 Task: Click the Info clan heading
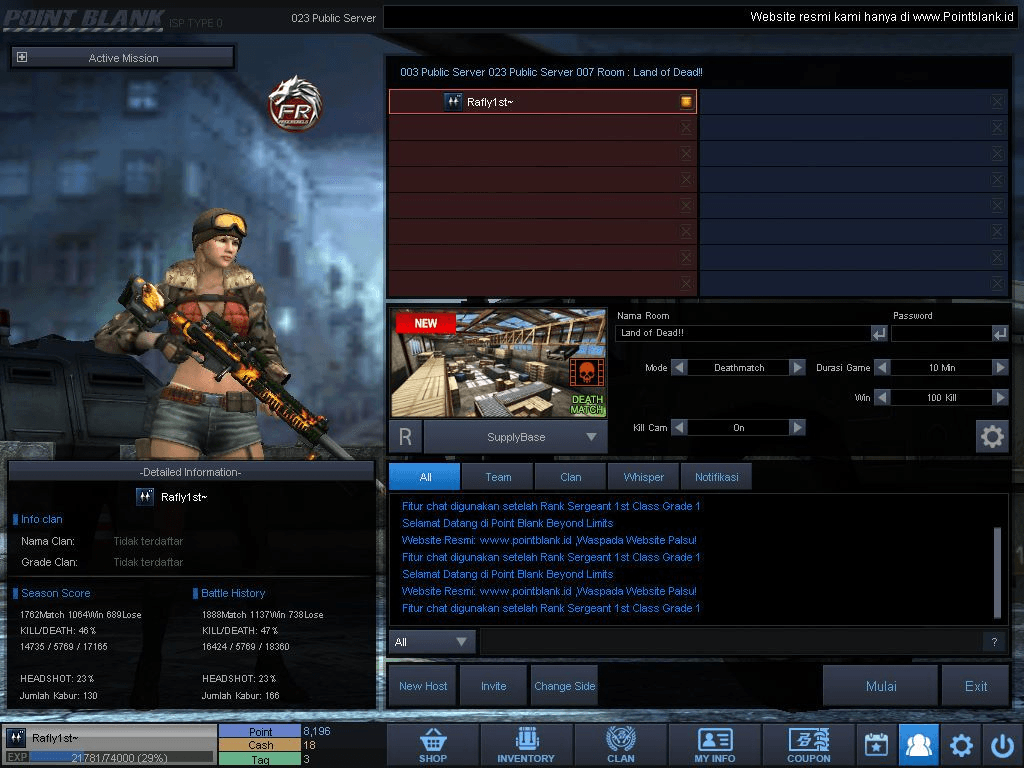pos(41,519)
